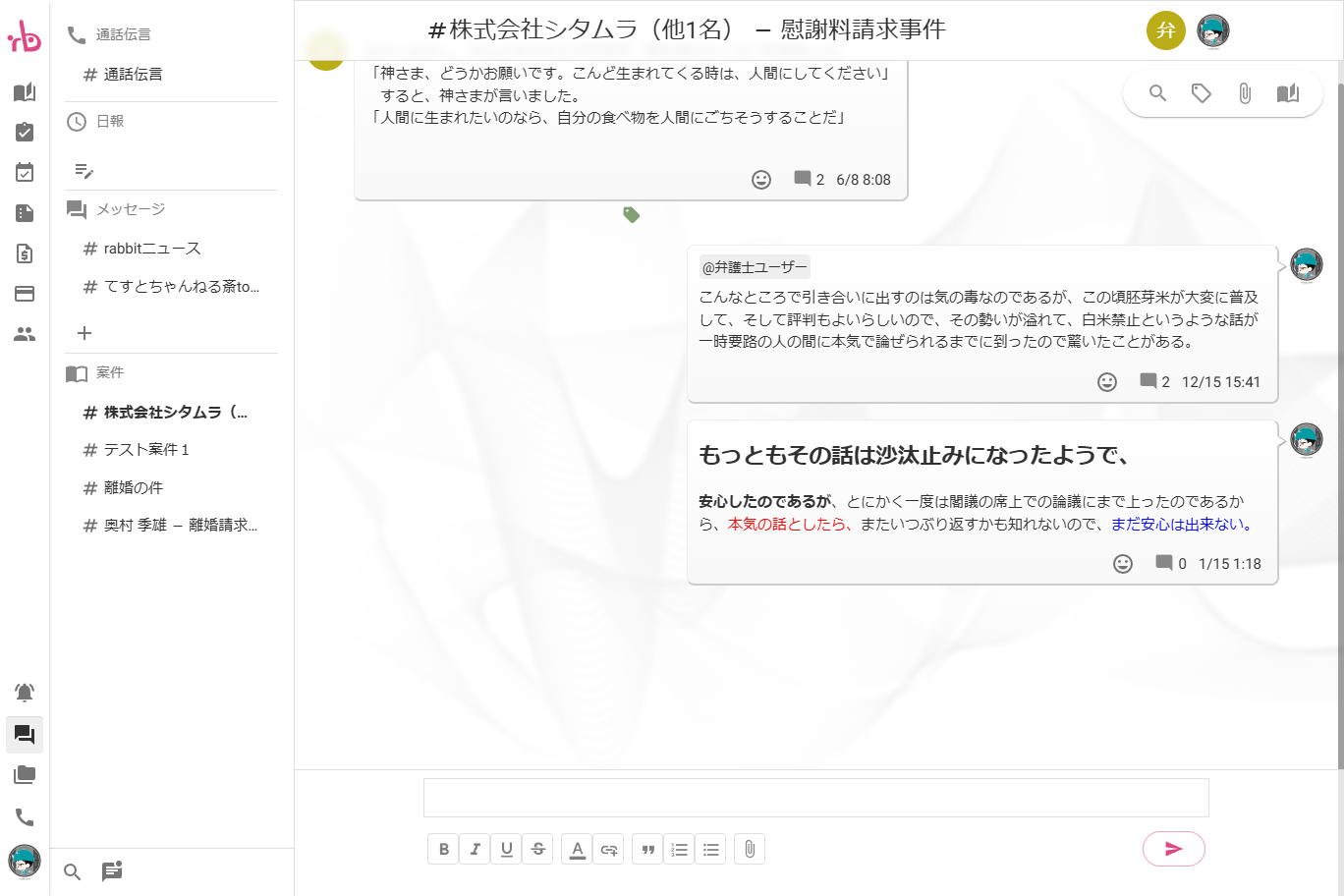This screenshot has height=896, width=1344.
Task: Click the notification bell icon
Action: pyautogui.click(x=25, y=693)
